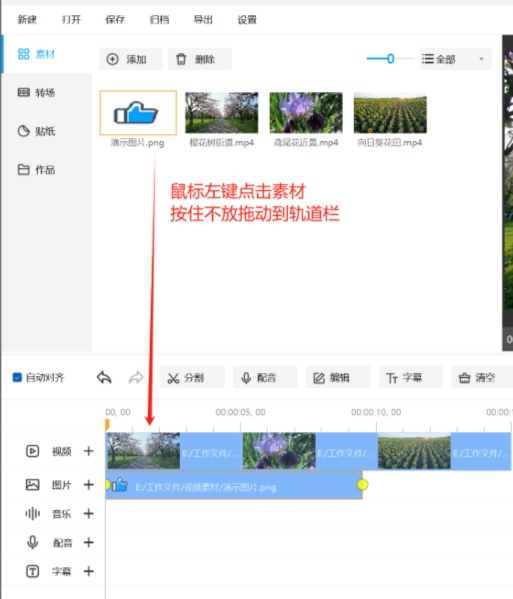Toggle the 自动对齐 checkbox

point(17,377)
